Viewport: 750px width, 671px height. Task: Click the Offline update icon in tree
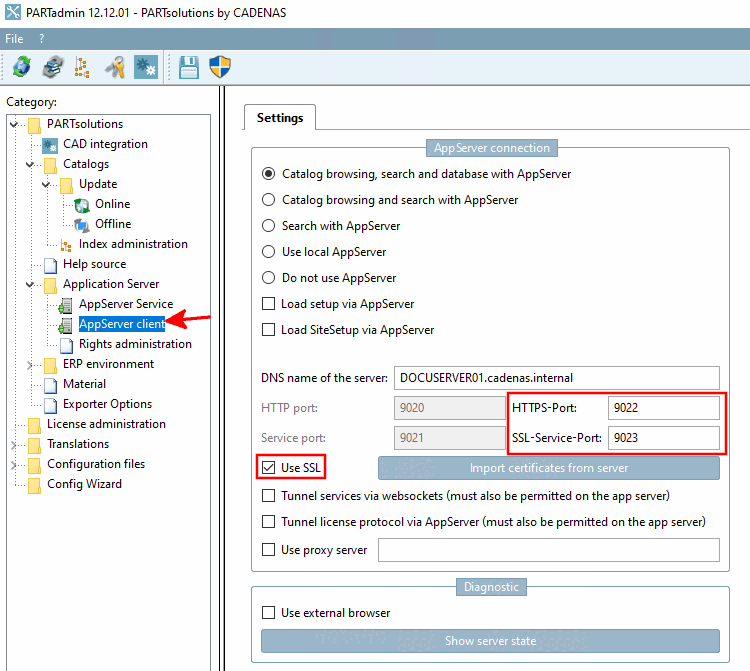click(x=82, y=225)
